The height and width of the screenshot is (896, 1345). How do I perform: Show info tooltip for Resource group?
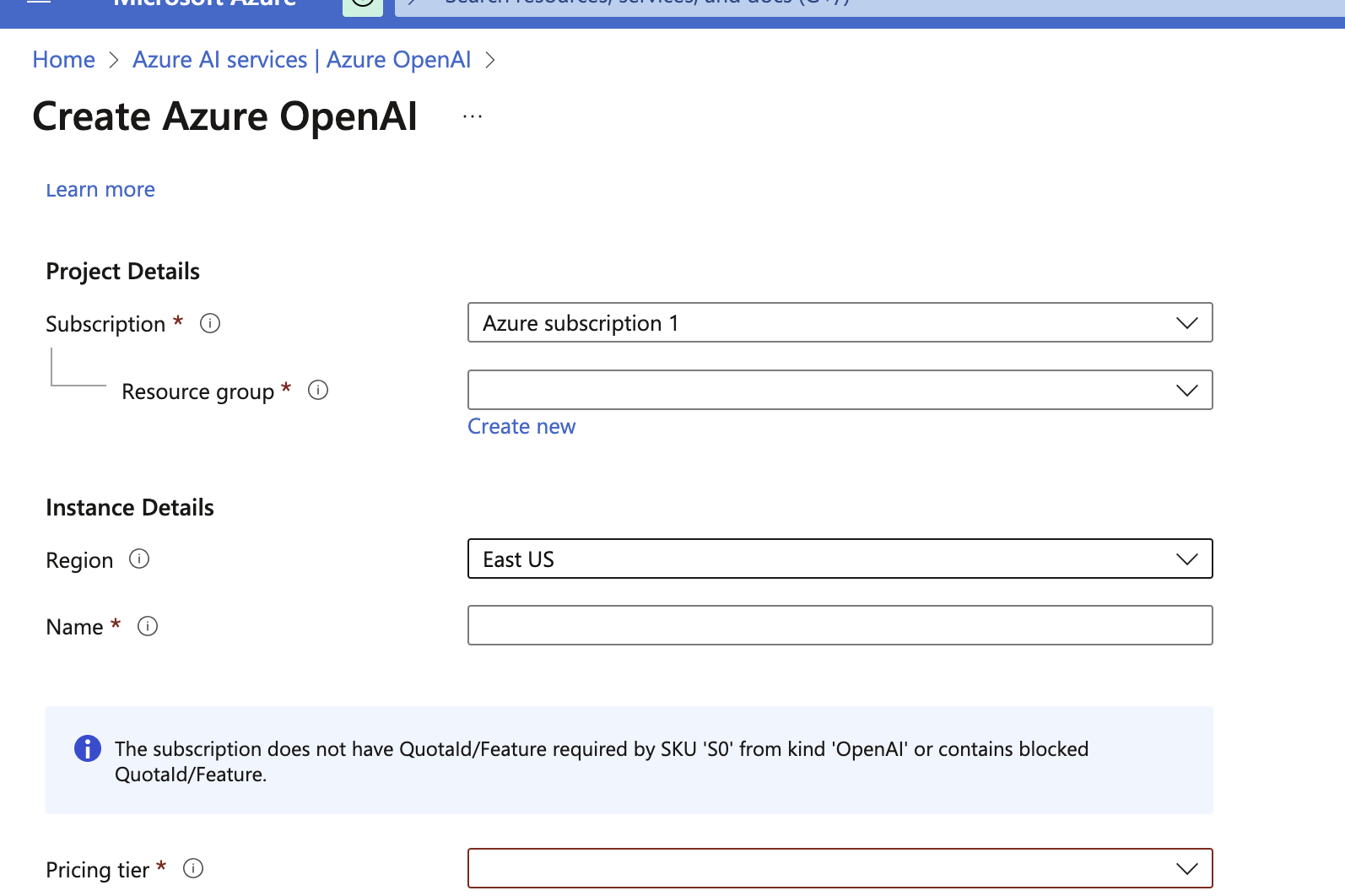point(318,390)
